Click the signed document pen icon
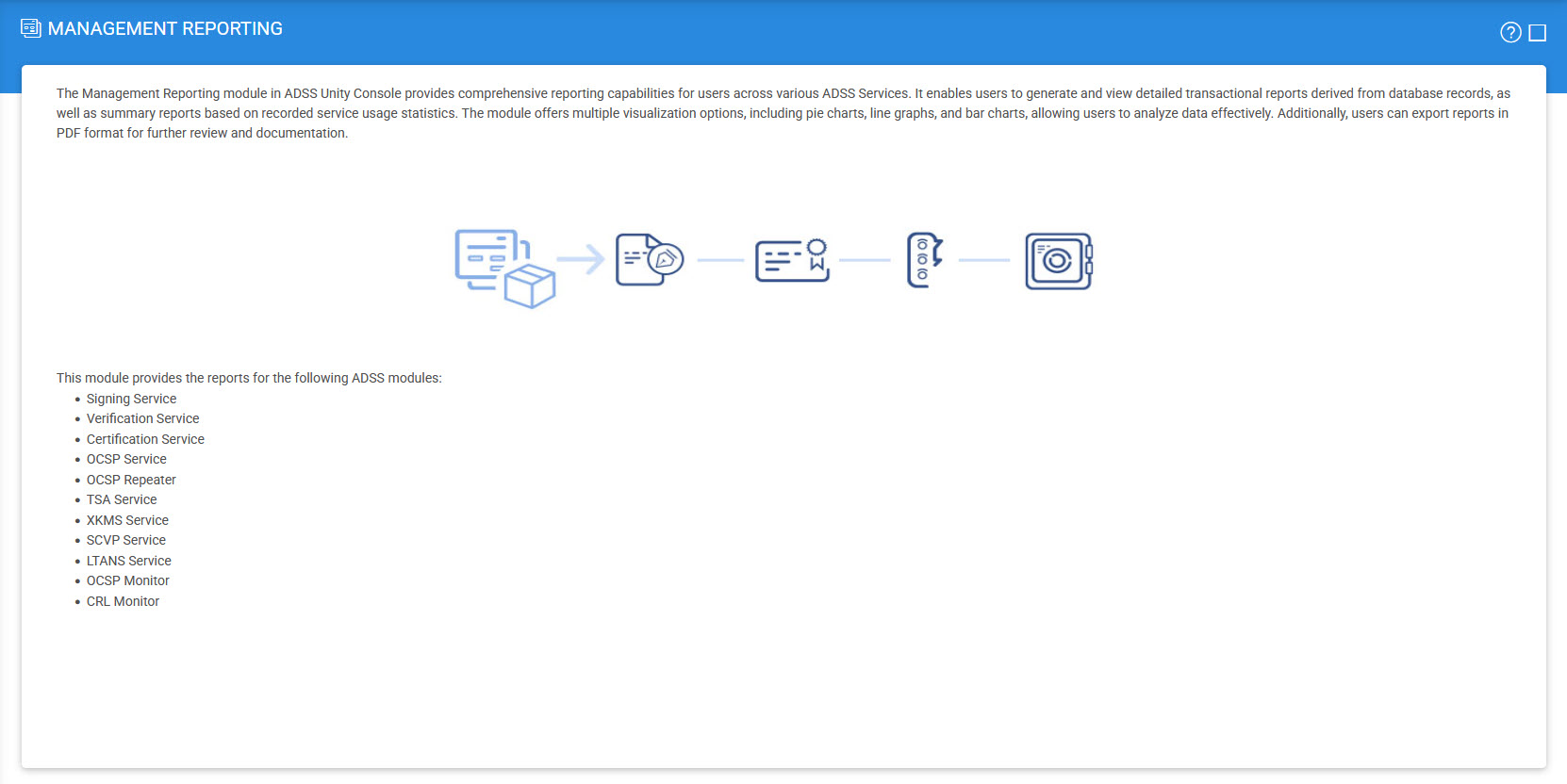 (x=649, y=260)
